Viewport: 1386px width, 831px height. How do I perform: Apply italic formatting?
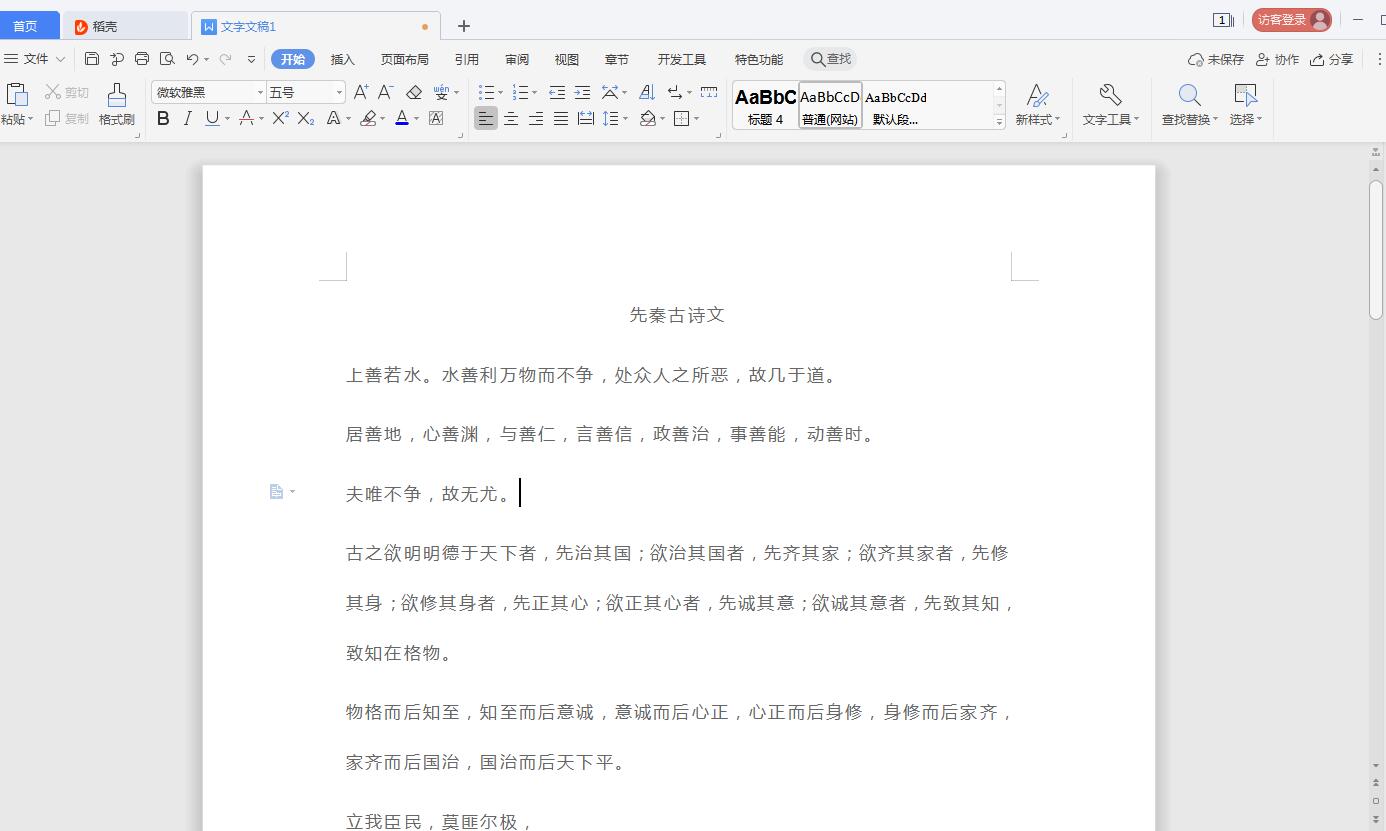click(187, 118)
